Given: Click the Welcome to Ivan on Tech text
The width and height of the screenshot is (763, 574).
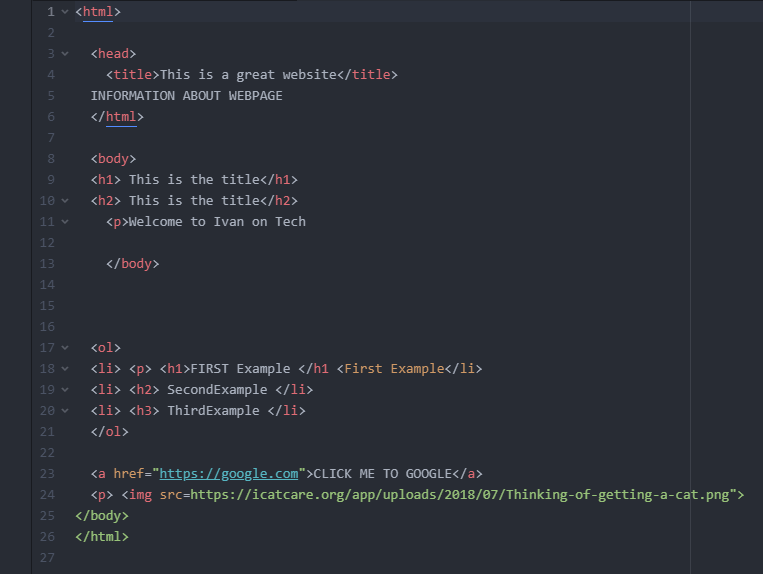Looking at the screenshot, I should pyautogui.click(x=217, y=222).
